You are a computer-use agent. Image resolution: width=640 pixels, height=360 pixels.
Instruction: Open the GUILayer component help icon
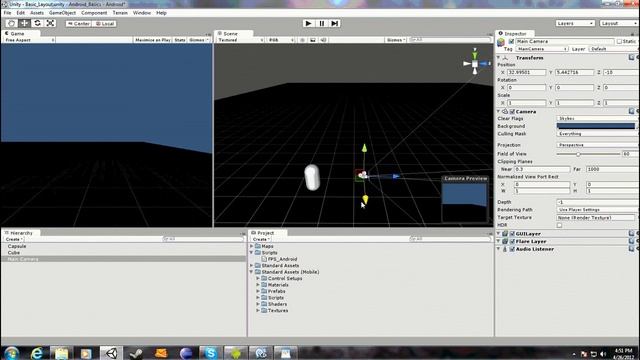631,233
